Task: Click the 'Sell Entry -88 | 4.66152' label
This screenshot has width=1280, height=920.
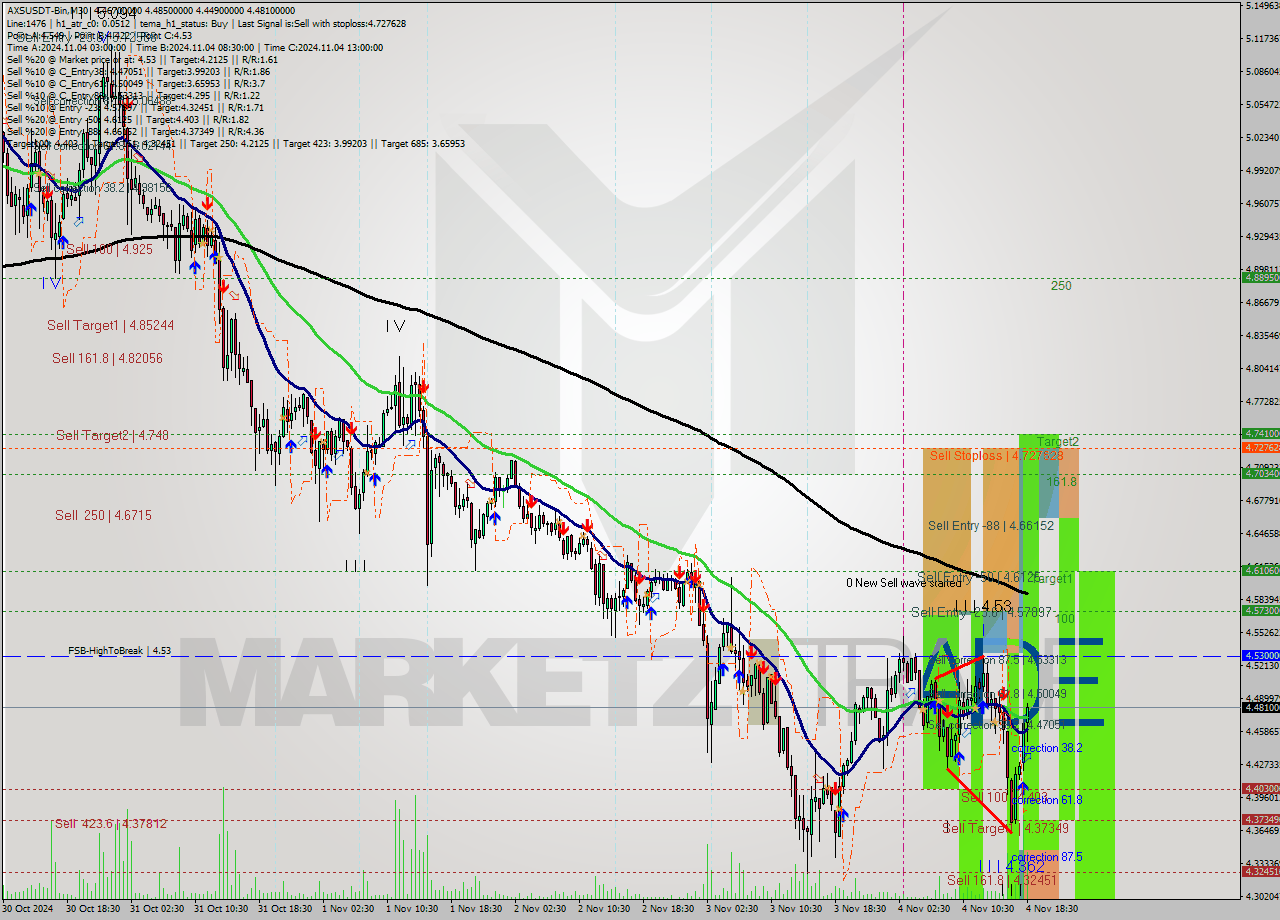Action: click(x=991, y=525)
